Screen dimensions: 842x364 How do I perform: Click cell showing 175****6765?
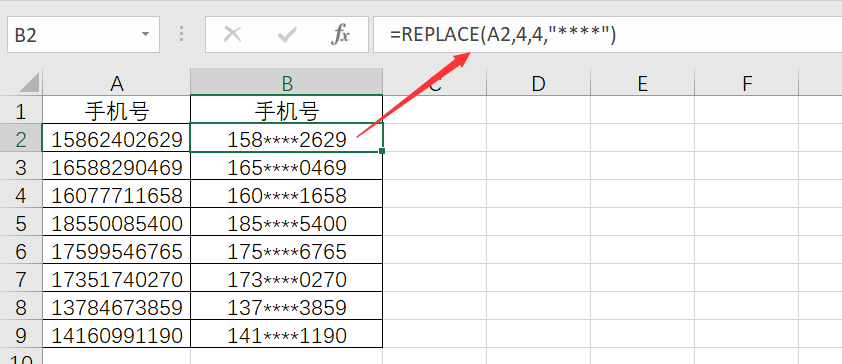[287, 250]
